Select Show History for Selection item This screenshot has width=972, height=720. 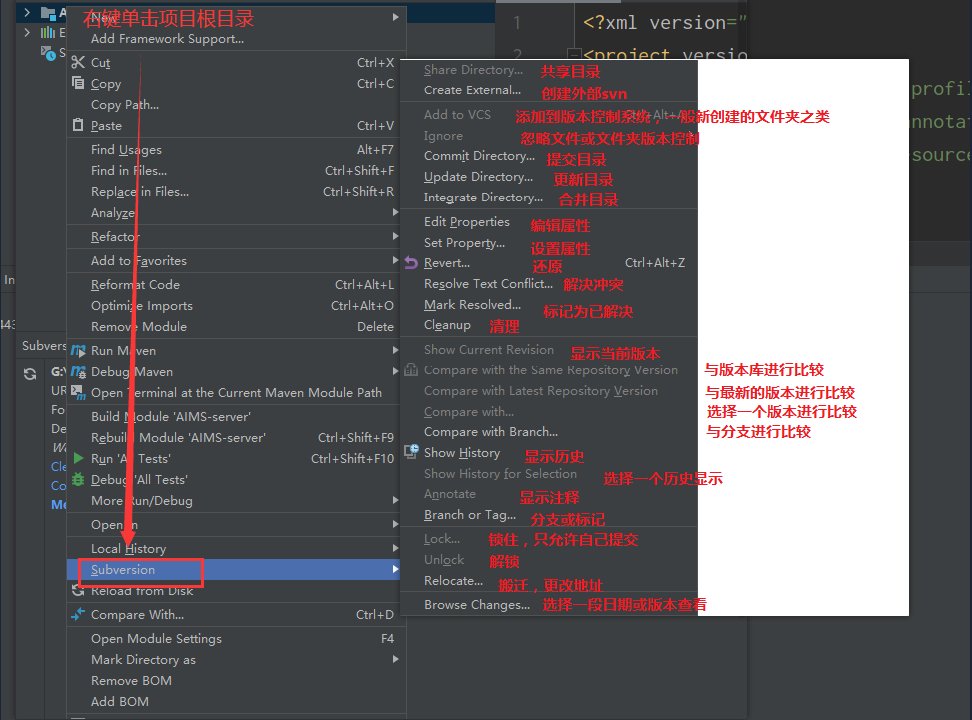pyautogui.click(x=500, y=473)
